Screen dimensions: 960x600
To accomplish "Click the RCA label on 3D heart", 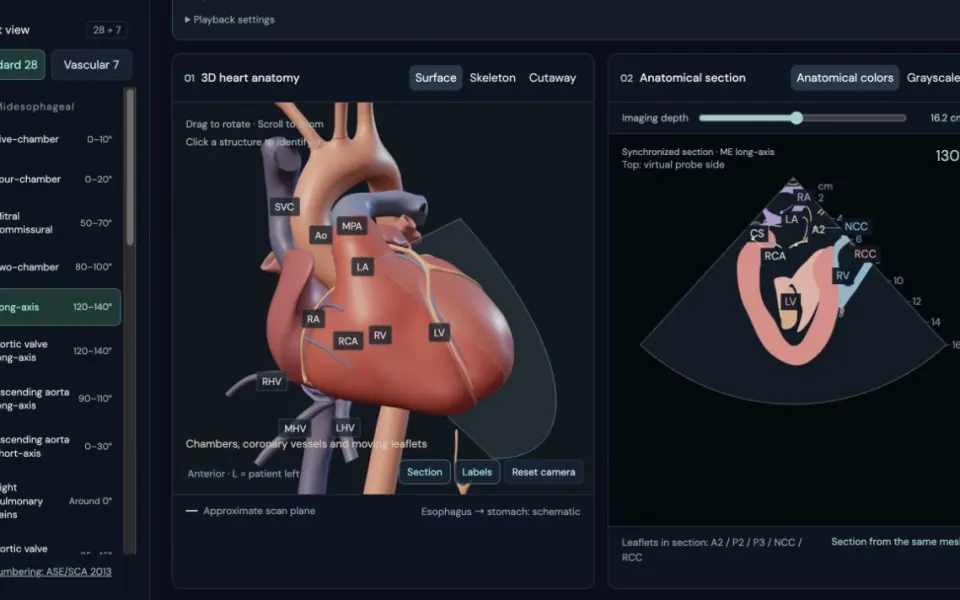I will (348, 341).
